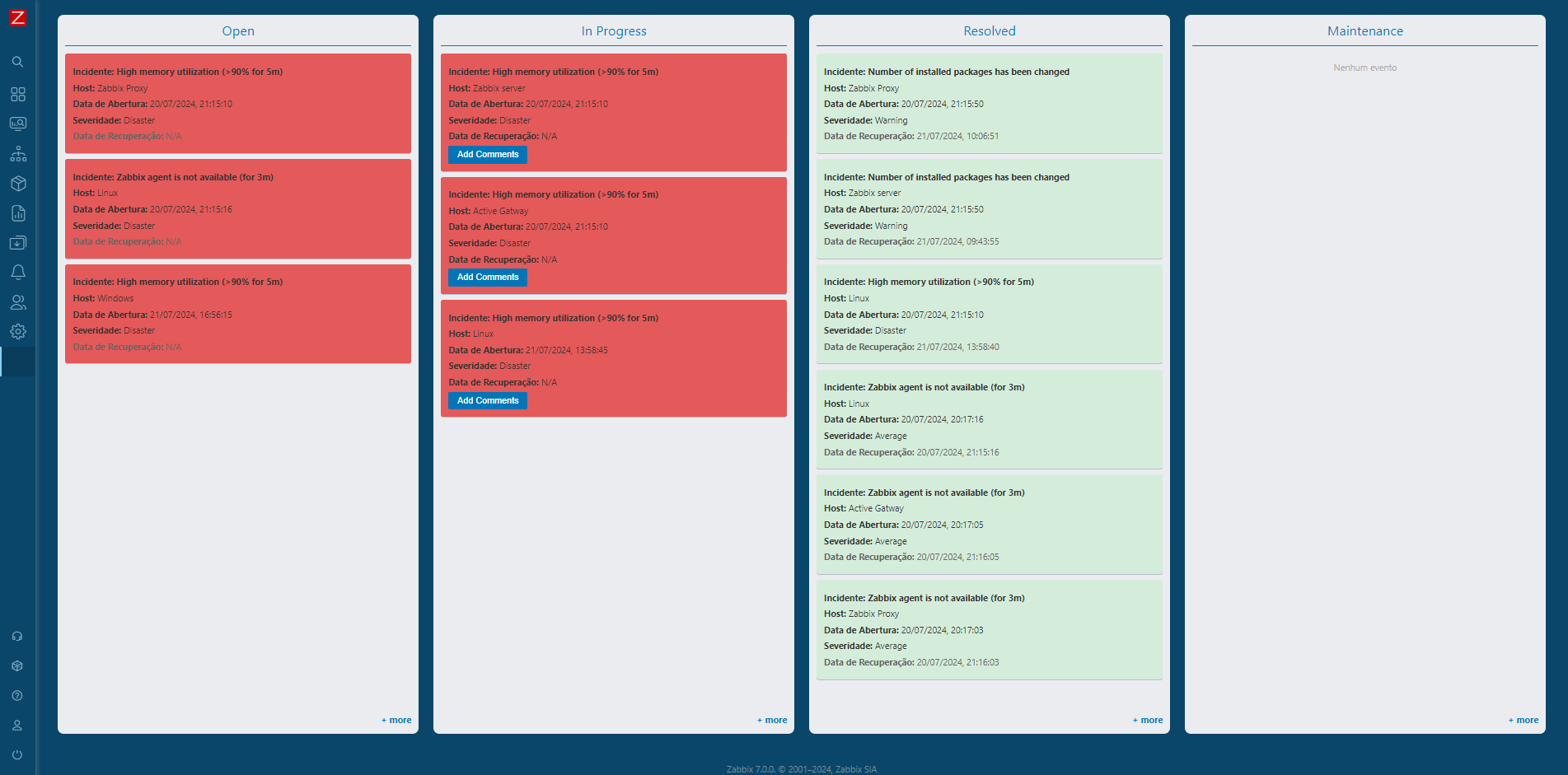The height and width of the screenshot is (775, 1568).
Task: Select the Resolved column header
Action: pyautogui.click(x=990, y=31)
